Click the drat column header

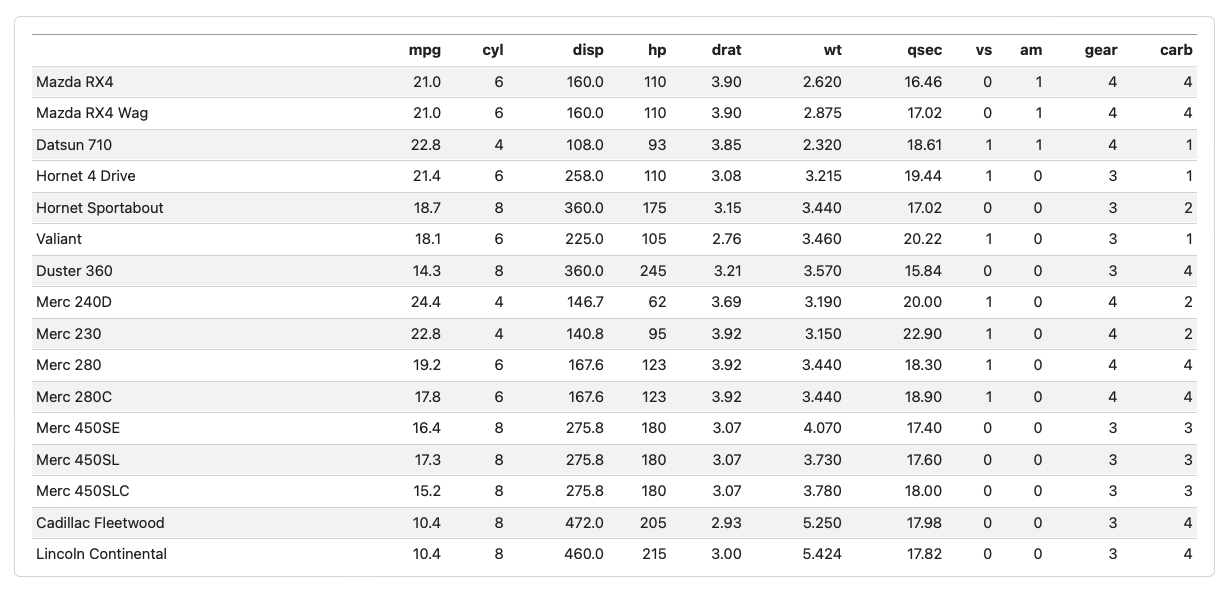click(726, 50)
